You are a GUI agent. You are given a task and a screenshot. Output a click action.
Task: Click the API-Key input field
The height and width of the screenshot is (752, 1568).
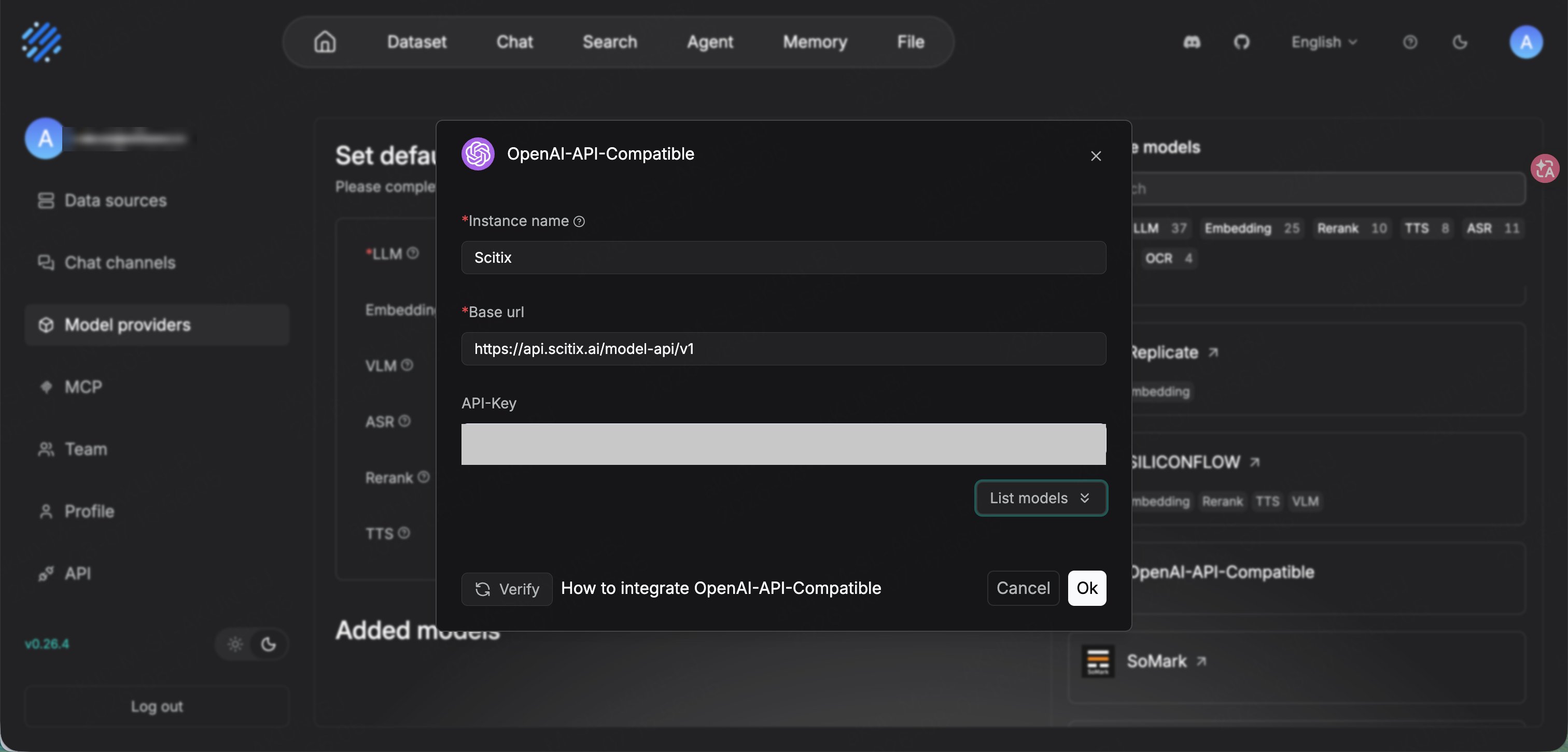(783, 444)
